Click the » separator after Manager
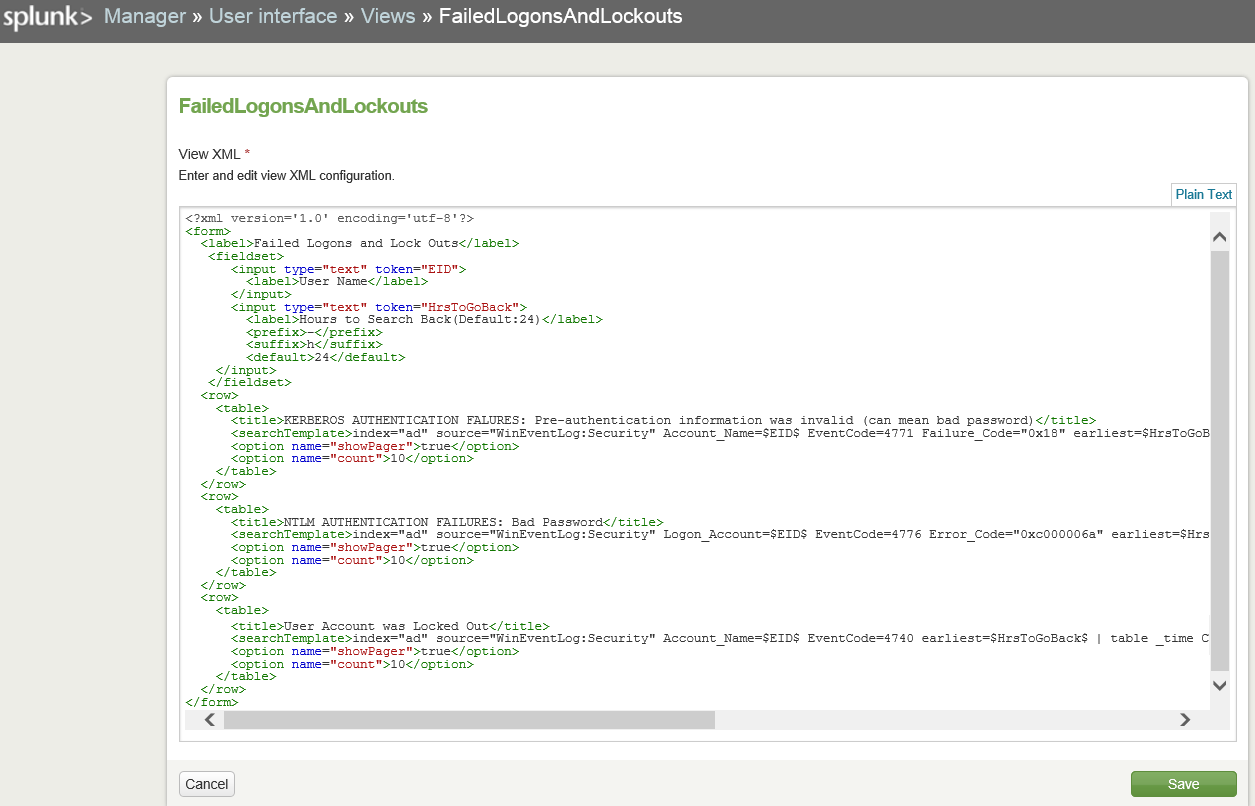This screenshot has width=1255, height=806. 198,16
